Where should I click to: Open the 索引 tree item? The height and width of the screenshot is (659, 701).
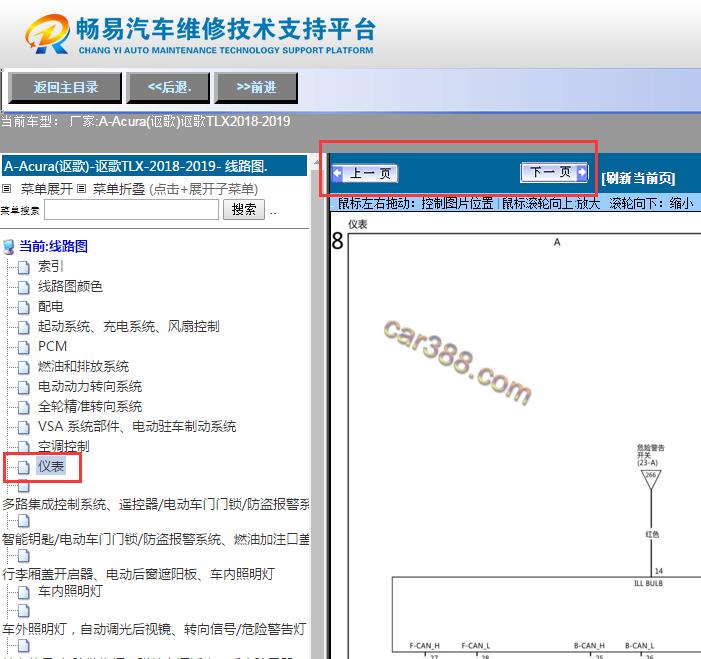[50, 266]
